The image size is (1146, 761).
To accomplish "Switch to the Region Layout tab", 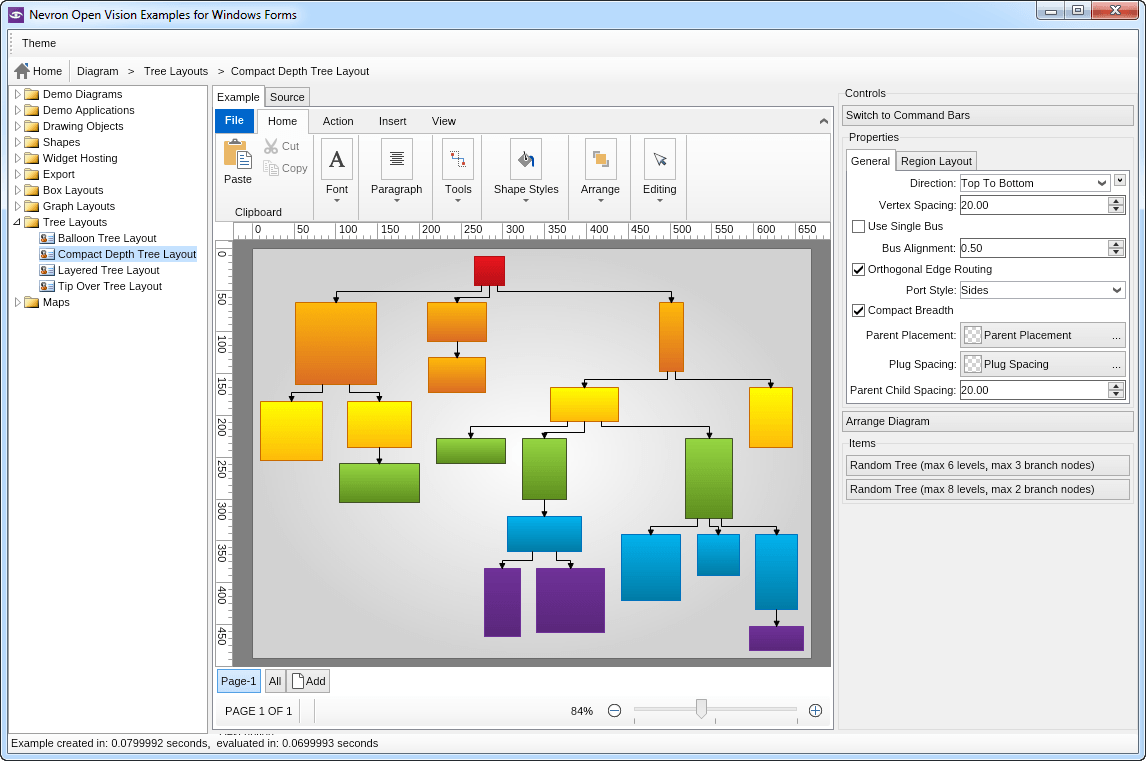I will click(935, 161).
